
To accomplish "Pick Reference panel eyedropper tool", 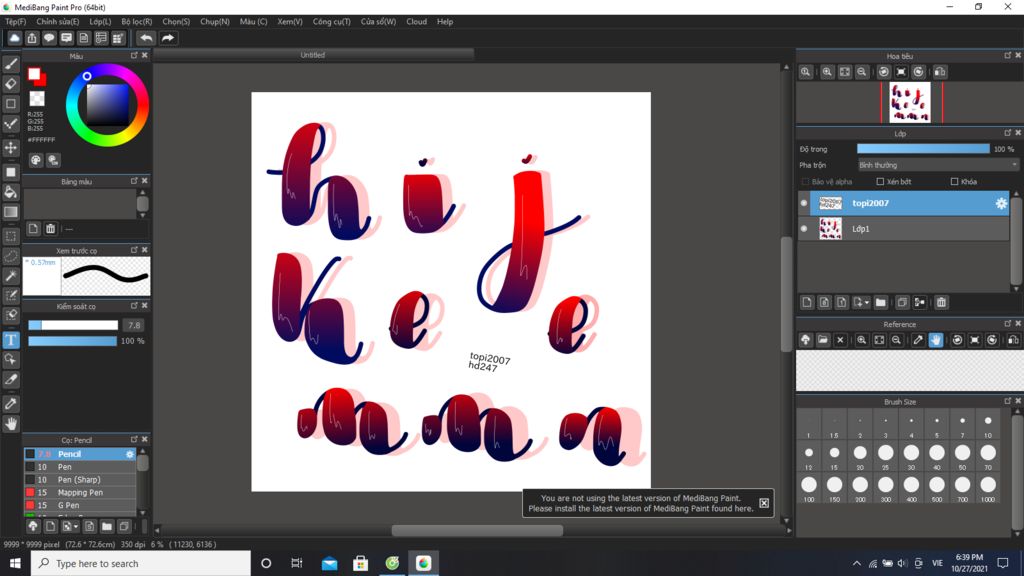I will (918, 340).
